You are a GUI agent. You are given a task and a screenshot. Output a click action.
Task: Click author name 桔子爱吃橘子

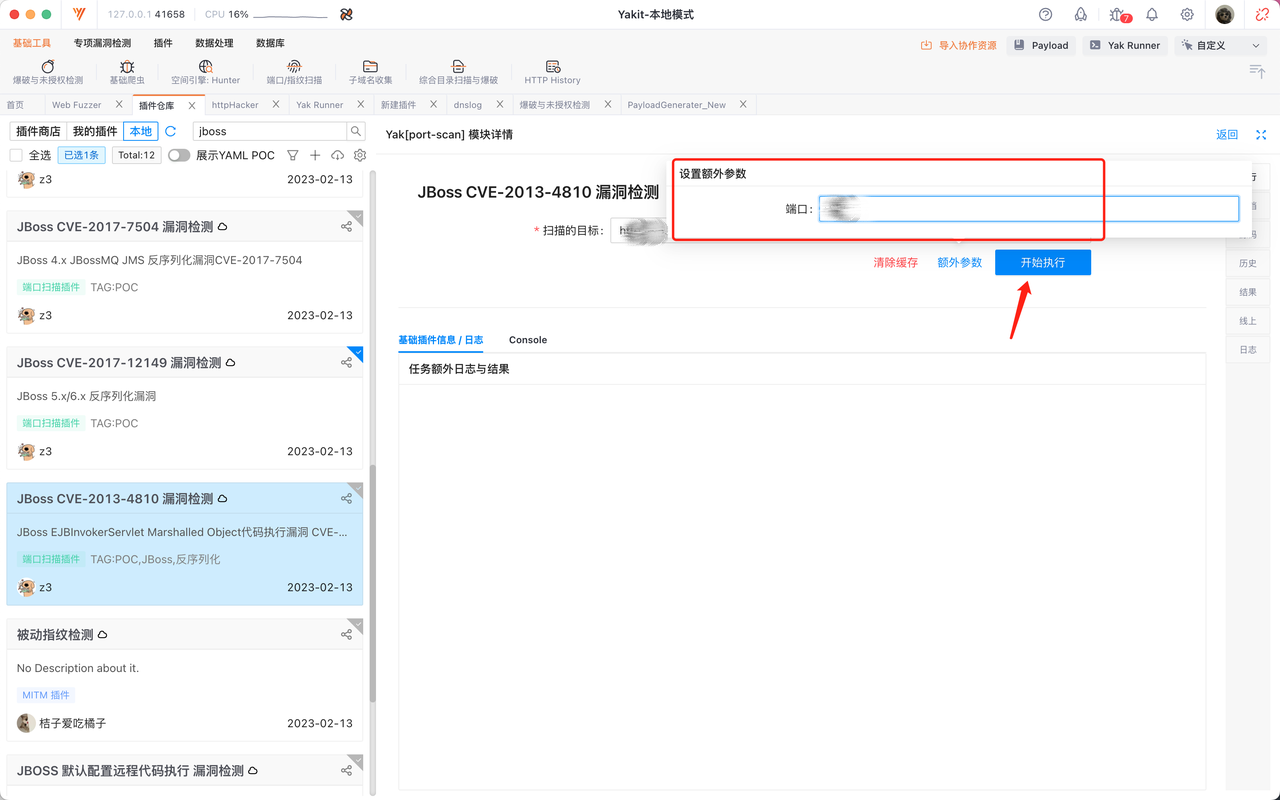click(x=73, y=723)
